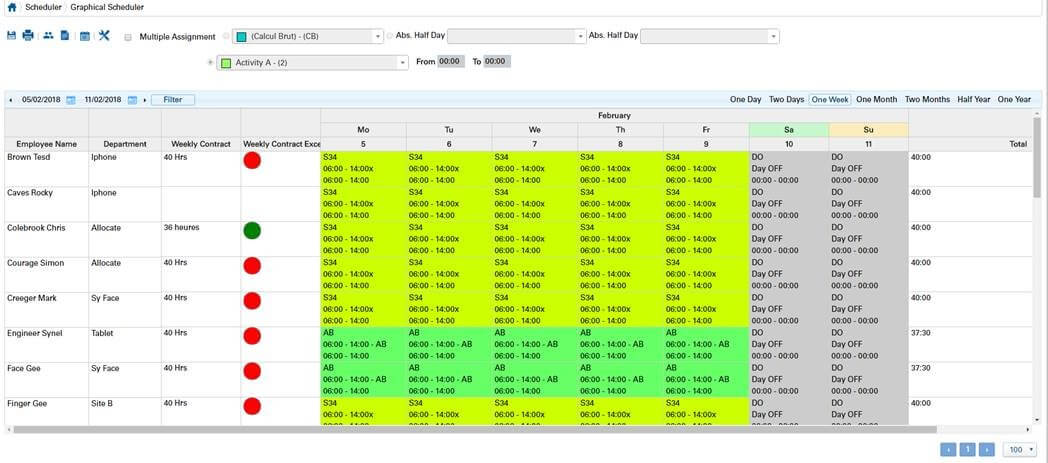The width and height of the screenshot is (1048, 463).
Task: Click the From time input field
Action: (x=450, y=62)
